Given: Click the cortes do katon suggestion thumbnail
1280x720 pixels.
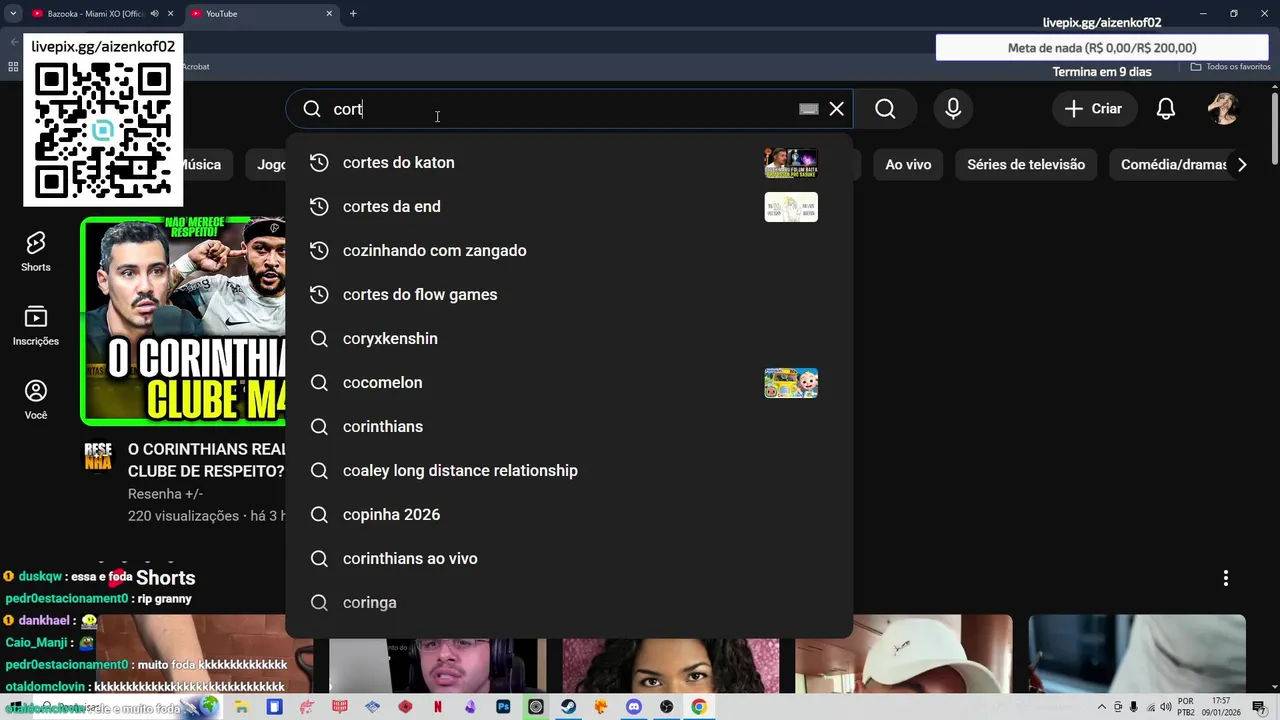Looking at the screenshot, I should (x=791, y=163).
